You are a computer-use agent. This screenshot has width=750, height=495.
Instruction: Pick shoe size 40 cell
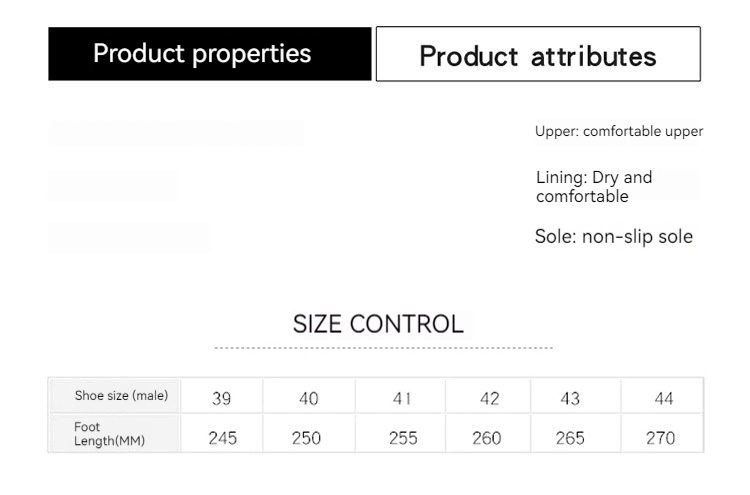pos(309,398)
